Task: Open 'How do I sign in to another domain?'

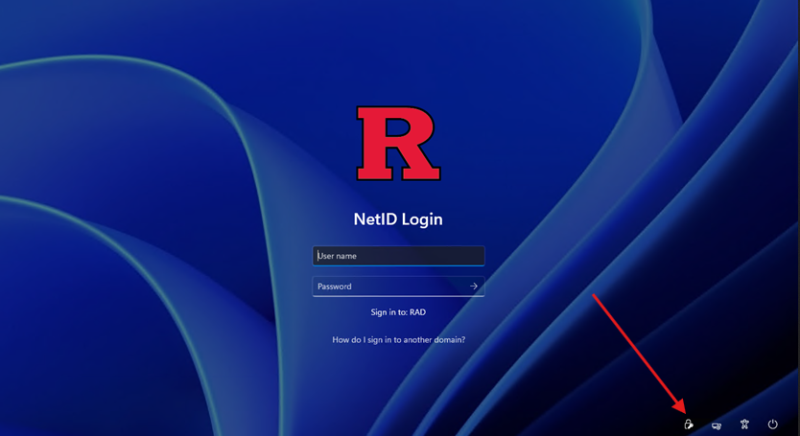Action: pos(398,340)
